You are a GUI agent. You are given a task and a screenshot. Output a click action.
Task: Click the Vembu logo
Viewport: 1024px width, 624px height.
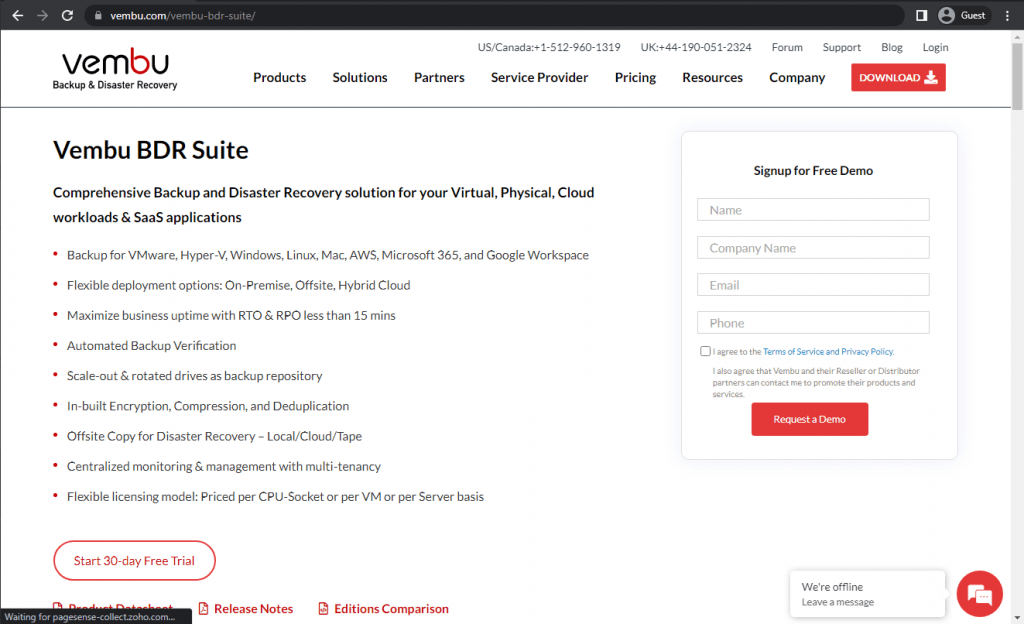click(115, 69)
